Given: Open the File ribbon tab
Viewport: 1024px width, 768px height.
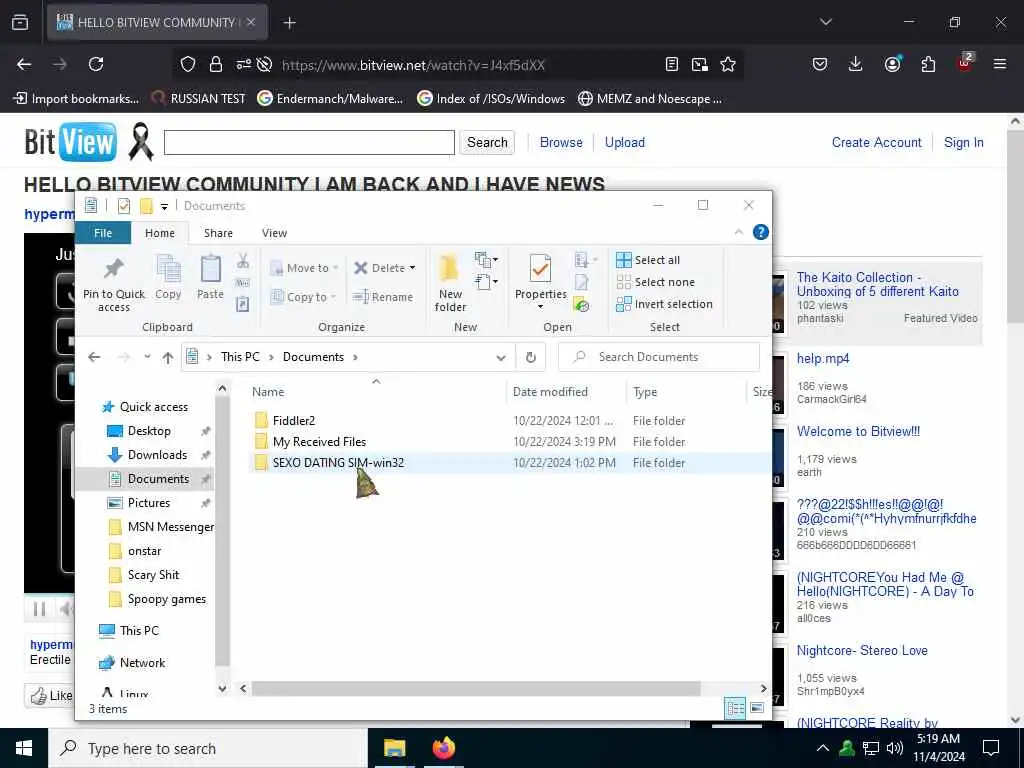Looking at the screenshot, I should 103,233.
